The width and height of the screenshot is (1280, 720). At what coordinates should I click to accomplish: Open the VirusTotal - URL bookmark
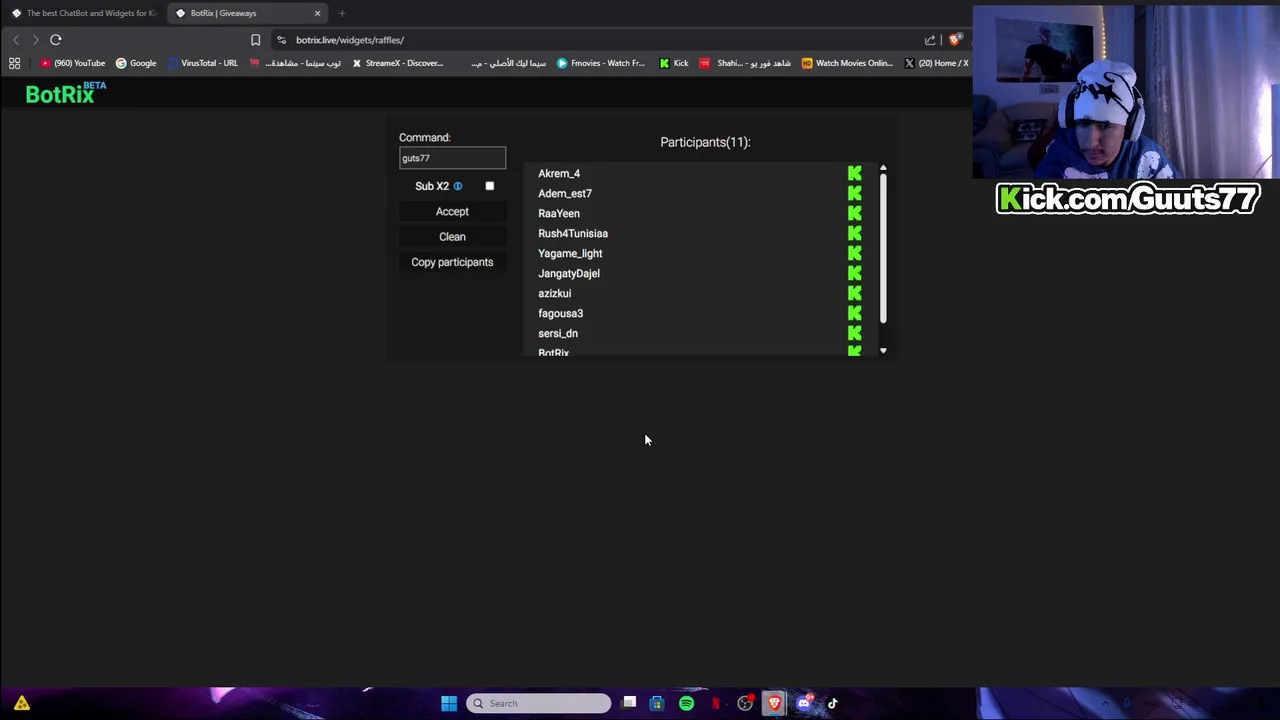coord(203,63)
